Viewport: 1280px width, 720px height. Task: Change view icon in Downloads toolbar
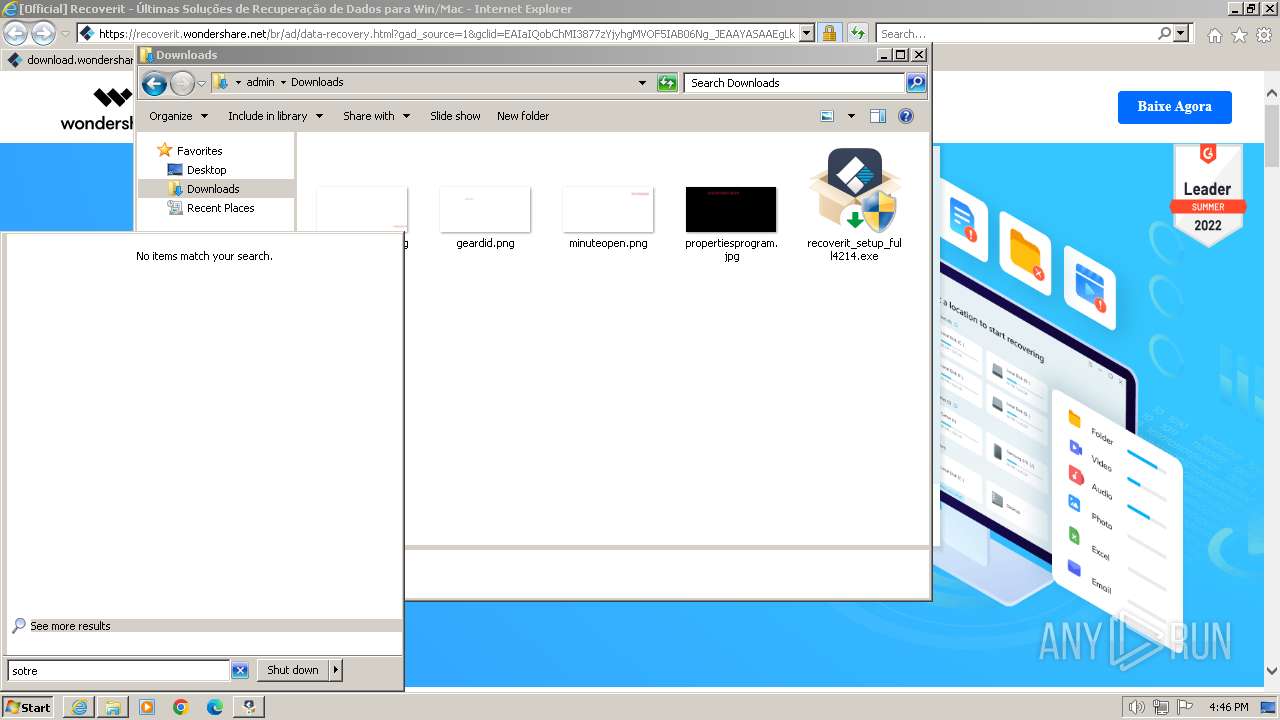tap(827, 116)
